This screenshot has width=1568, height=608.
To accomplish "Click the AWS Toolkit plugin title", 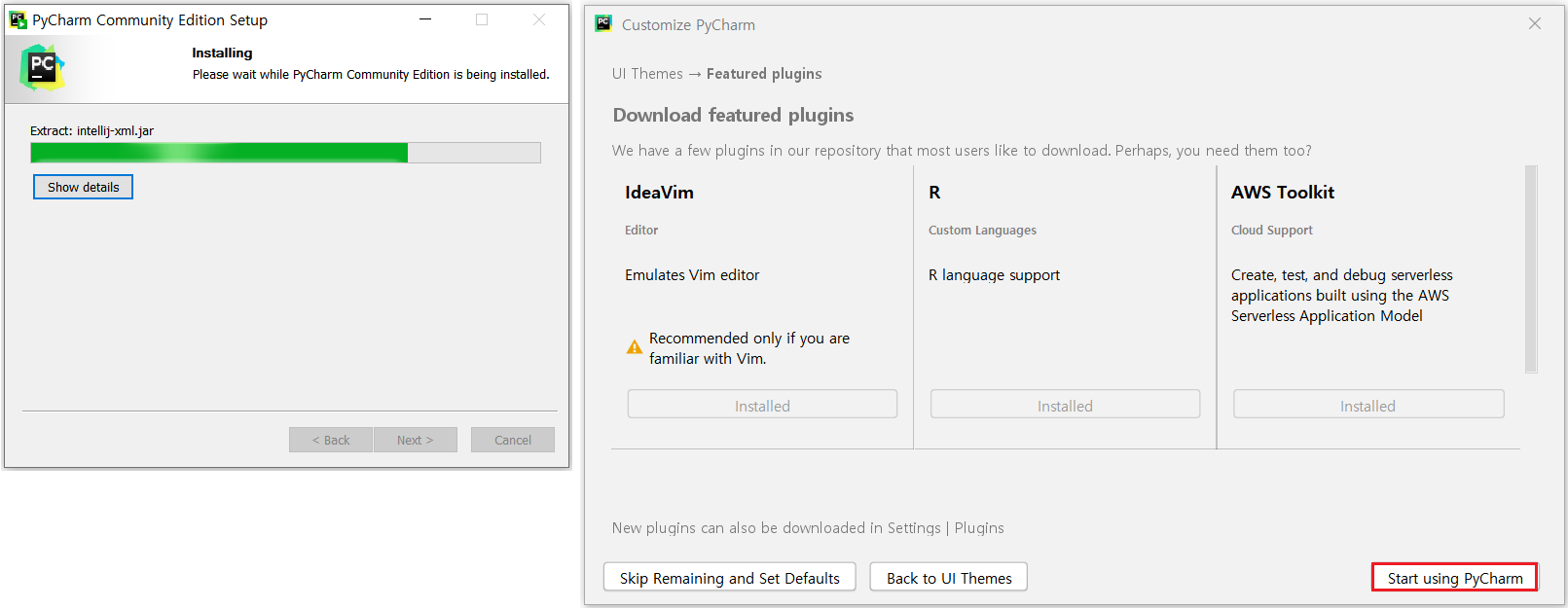I will 1283,193.
